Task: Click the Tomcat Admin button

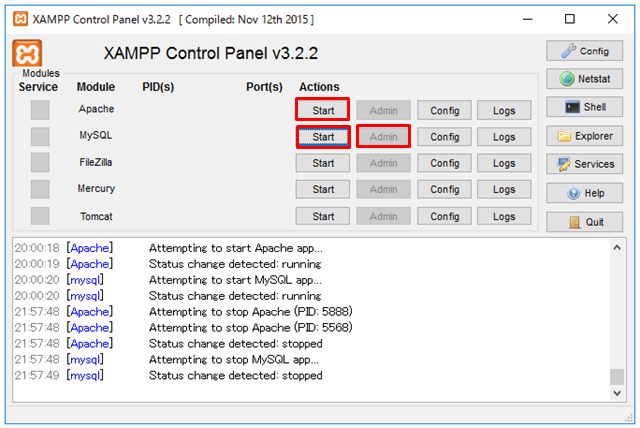Action: 383,216
